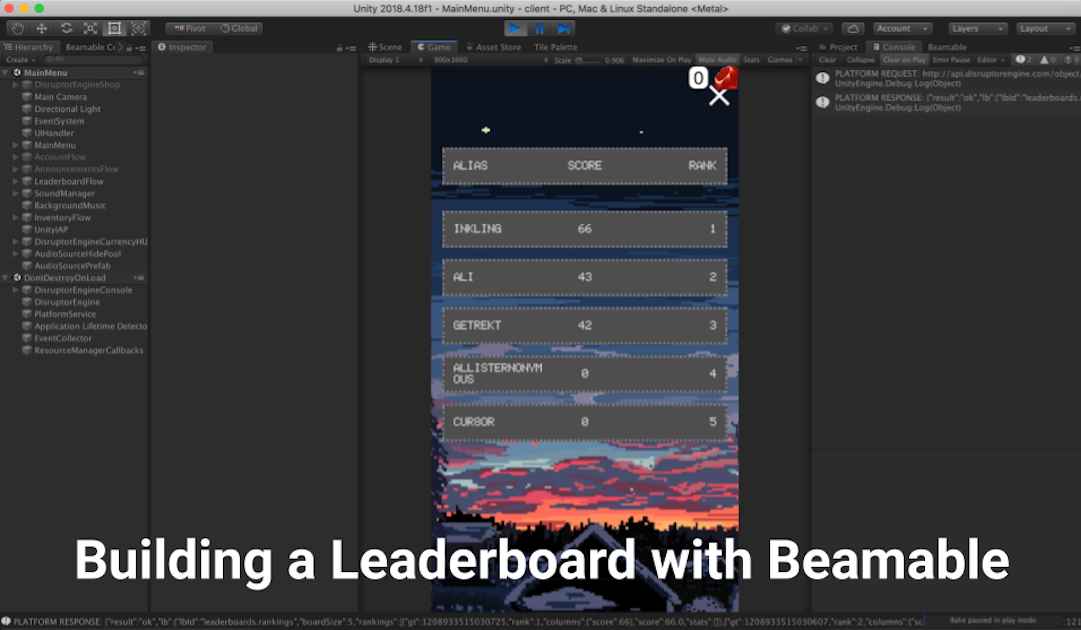Click the Step frame button
Viewport: 1081px width, 630px height.
[x=564, y=28]
